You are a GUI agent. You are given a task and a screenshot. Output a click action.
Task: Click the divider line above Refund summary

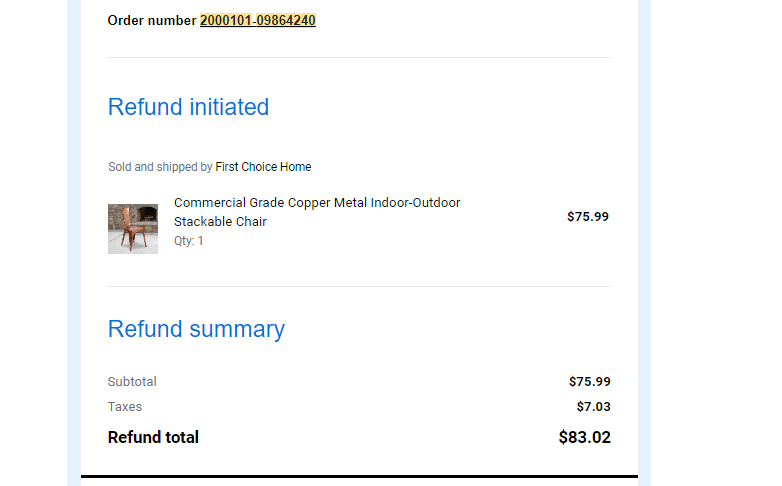(359, 286)
